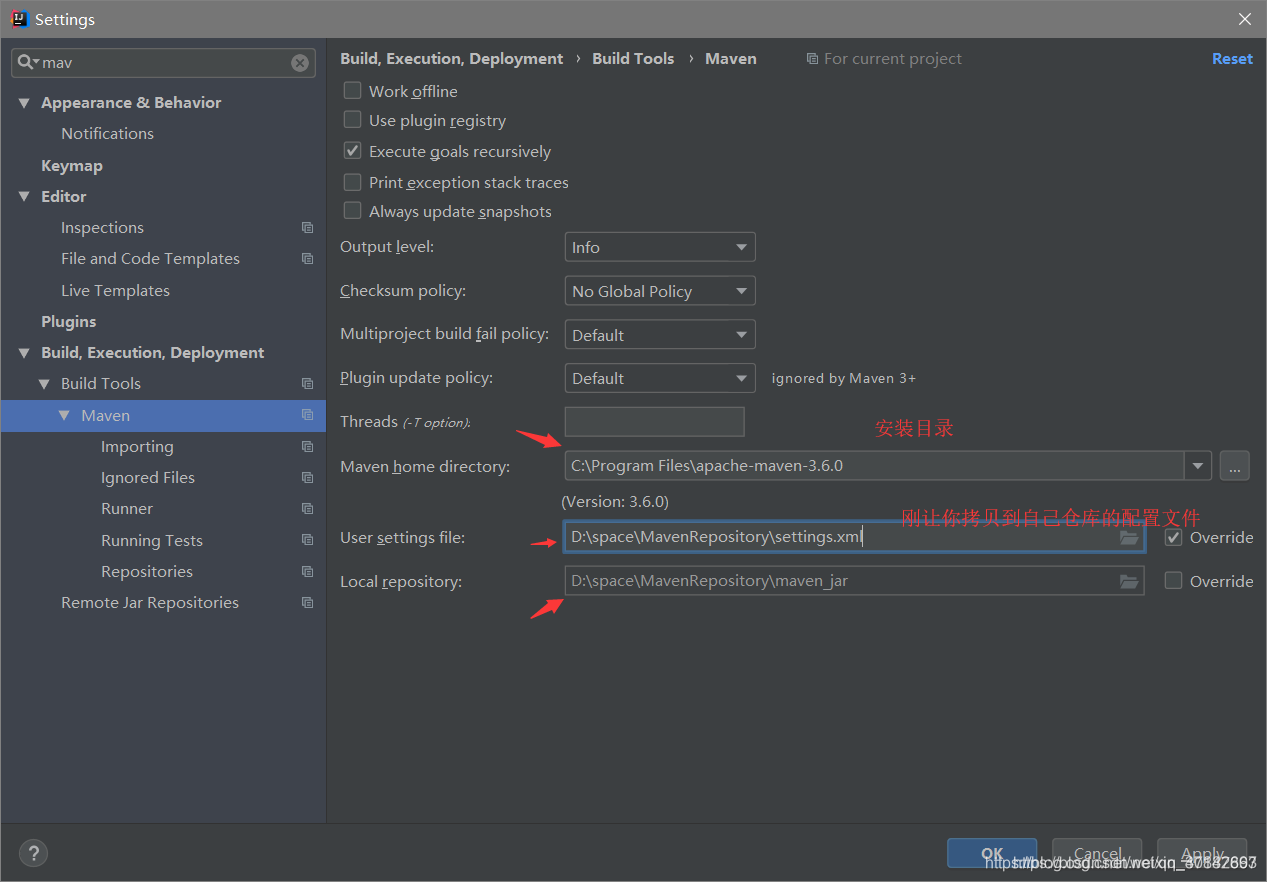The width and height of the screenshot is (1267, 882).
Task: Open Multiproject build fail policy dropdown
Action: tap(660, 335)
